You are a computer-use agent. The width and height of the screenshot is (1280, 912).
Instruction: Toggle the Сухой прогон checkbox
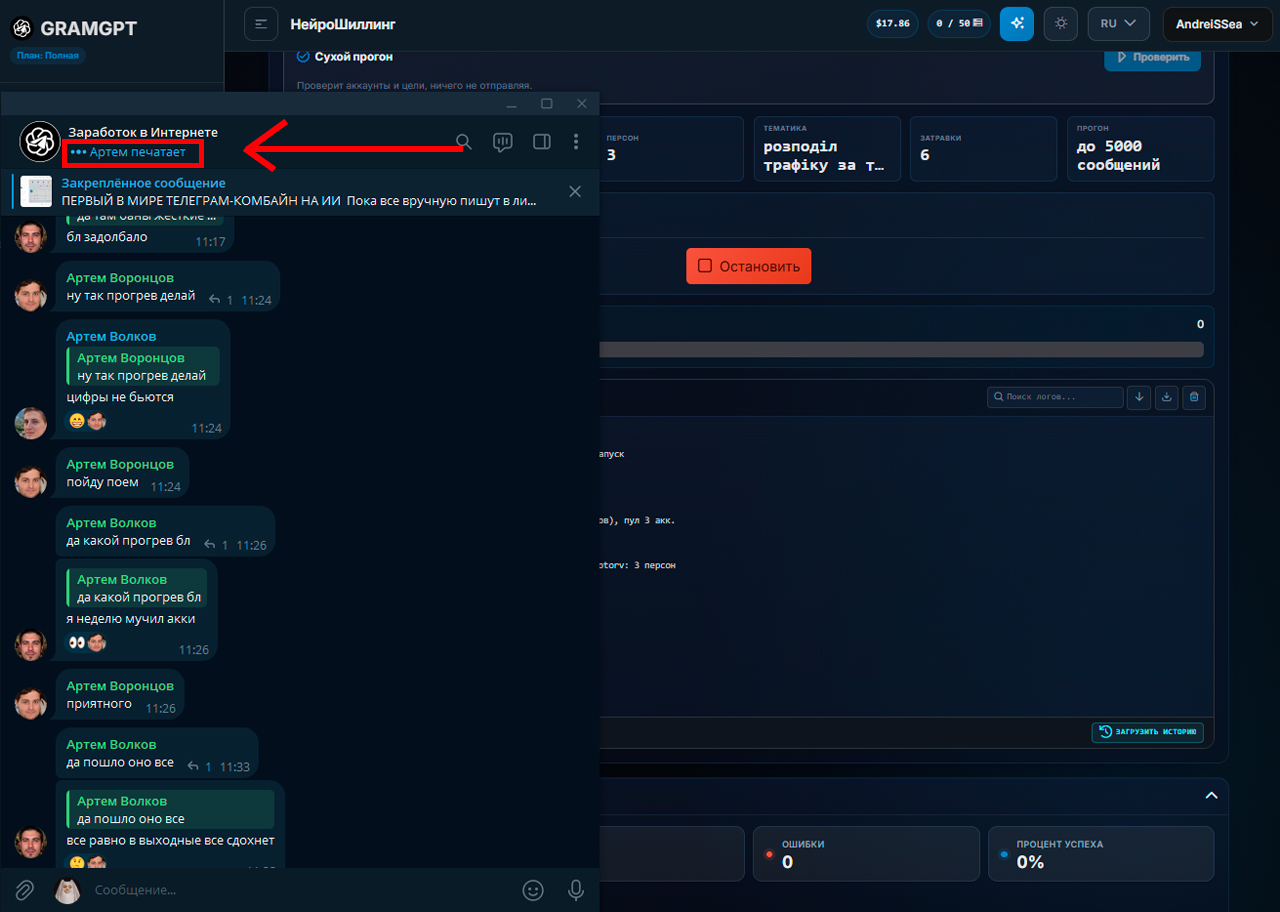click(x=303, y=57)
